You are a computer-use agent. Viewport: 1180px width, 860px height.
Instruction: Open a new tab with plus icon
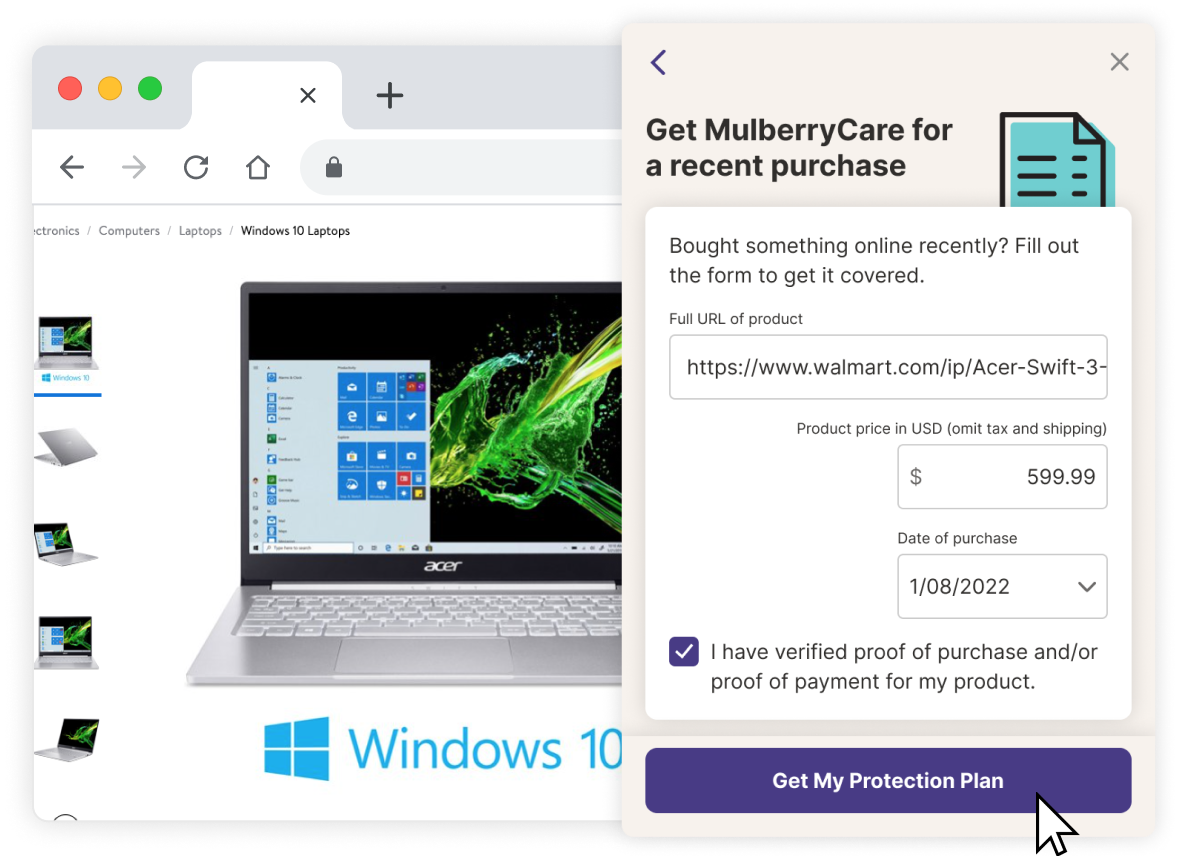[390, 96]
